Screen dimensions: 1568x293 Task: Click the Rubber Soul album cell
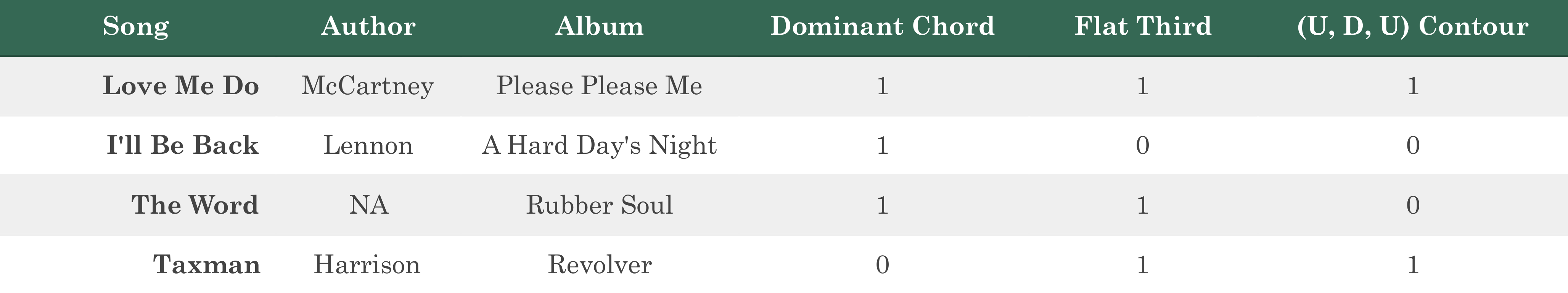600,205
